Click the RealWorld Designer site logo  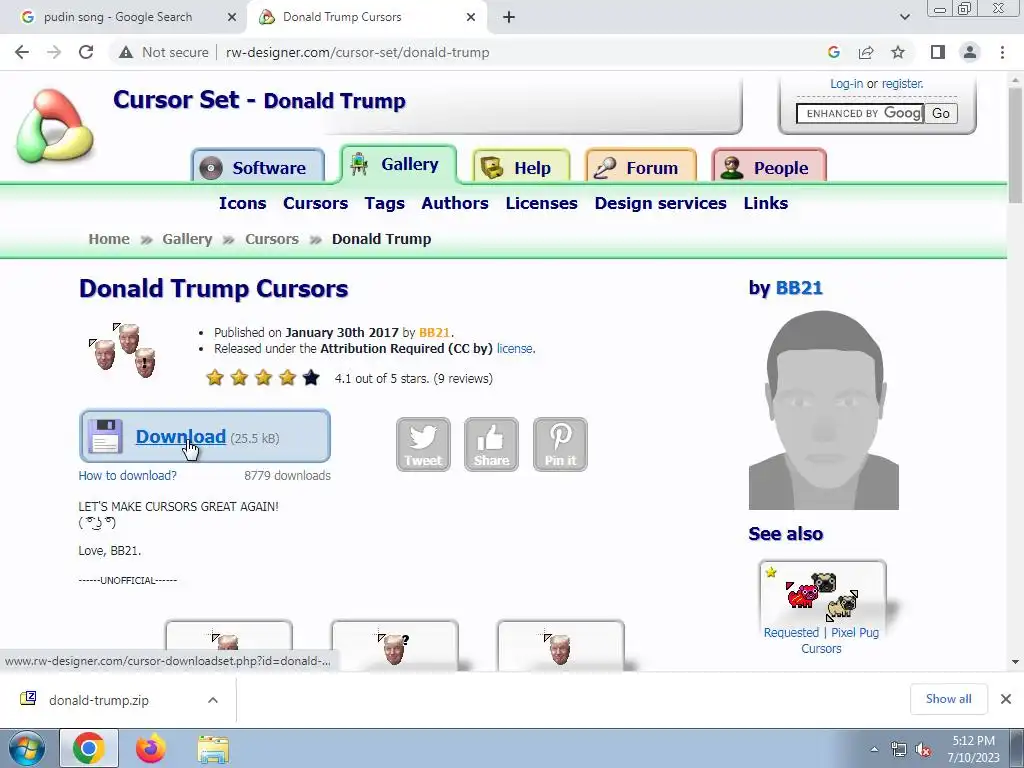tap(56, 127)
